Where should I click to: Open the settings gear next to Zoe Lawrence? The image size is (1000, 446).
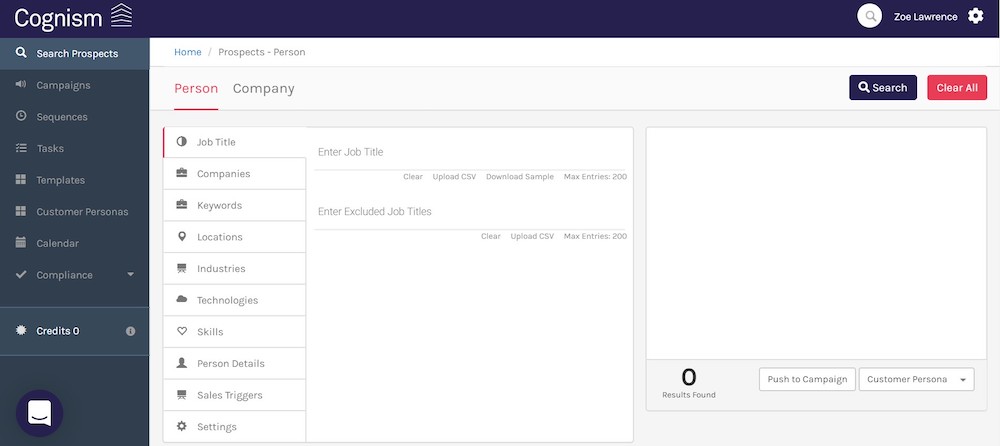pos(976,17)
